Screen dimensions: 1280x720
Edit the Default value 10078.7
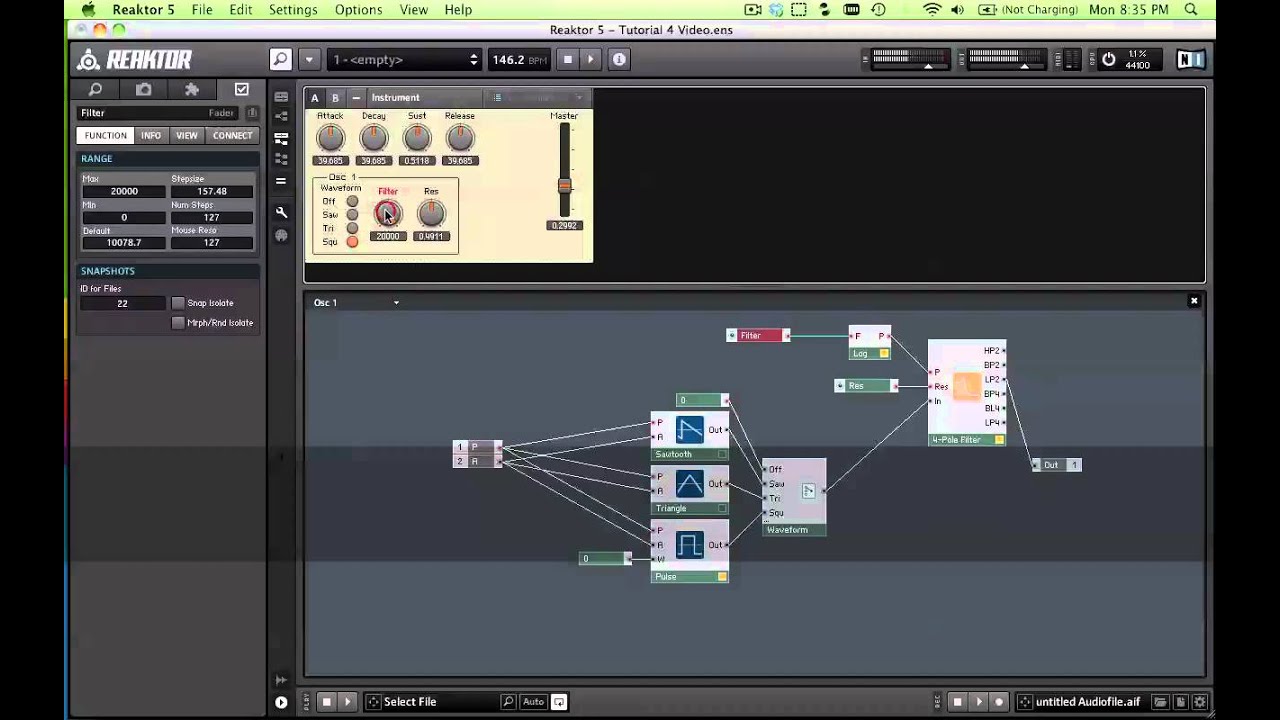pyautogui.click(x=124, y=242)
